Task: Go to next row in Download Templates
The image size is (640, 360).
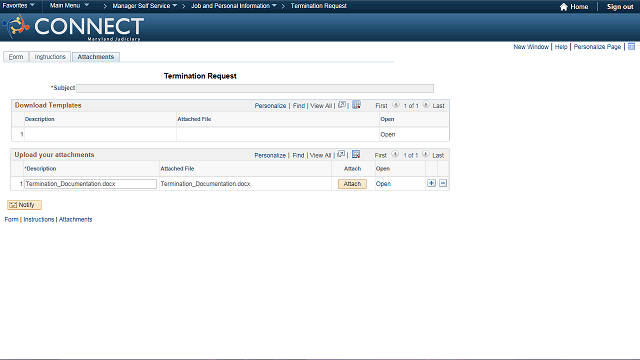Action: coord(426,105)
